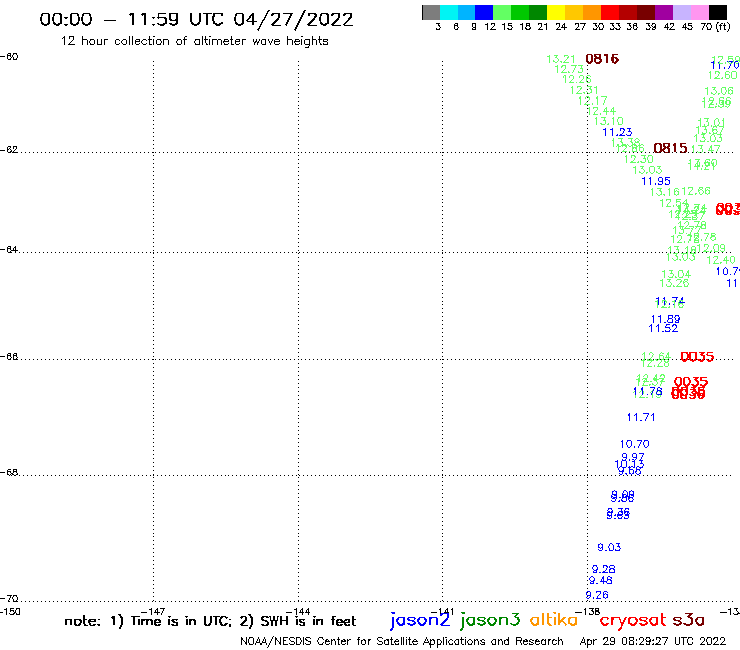Click the gray swatch in the color legend

click(x=431, y=12)
